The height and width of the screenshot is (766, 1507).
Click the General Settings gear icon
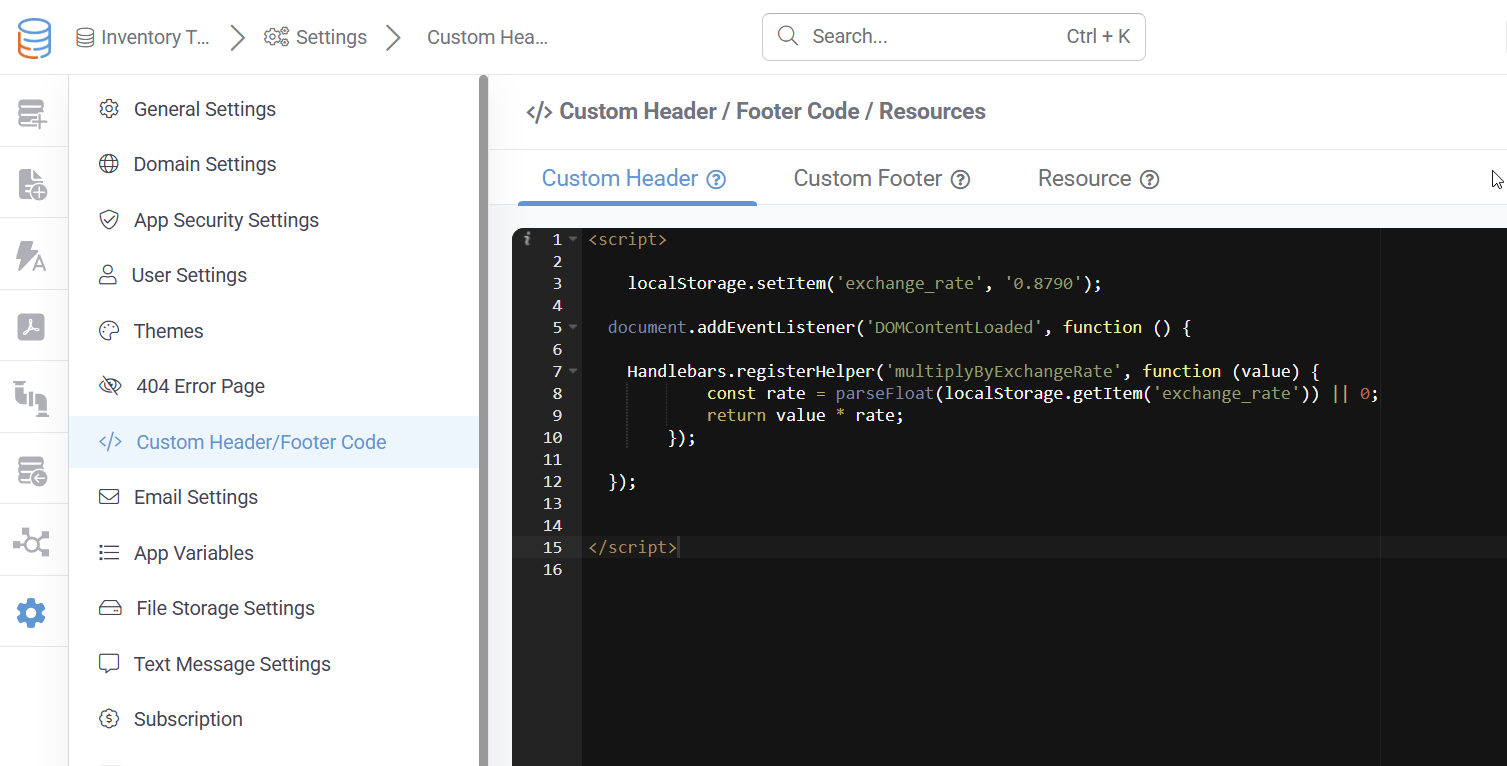point(109,109)
